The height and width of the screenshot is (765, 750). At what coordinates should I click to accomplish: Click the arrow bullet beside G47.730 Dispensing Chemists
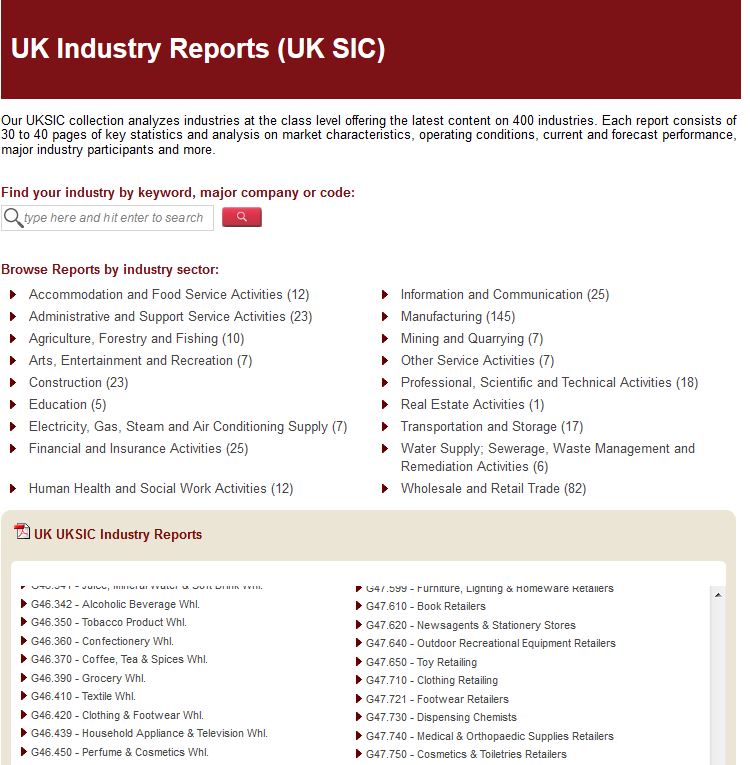tap(359, 717)
